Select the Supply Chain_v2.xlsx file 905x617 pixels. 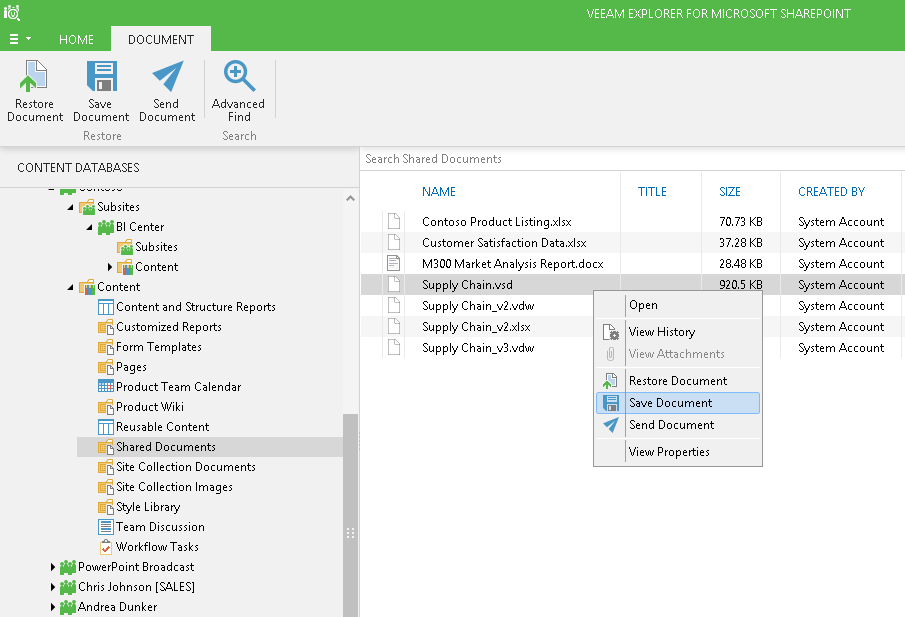476,327
